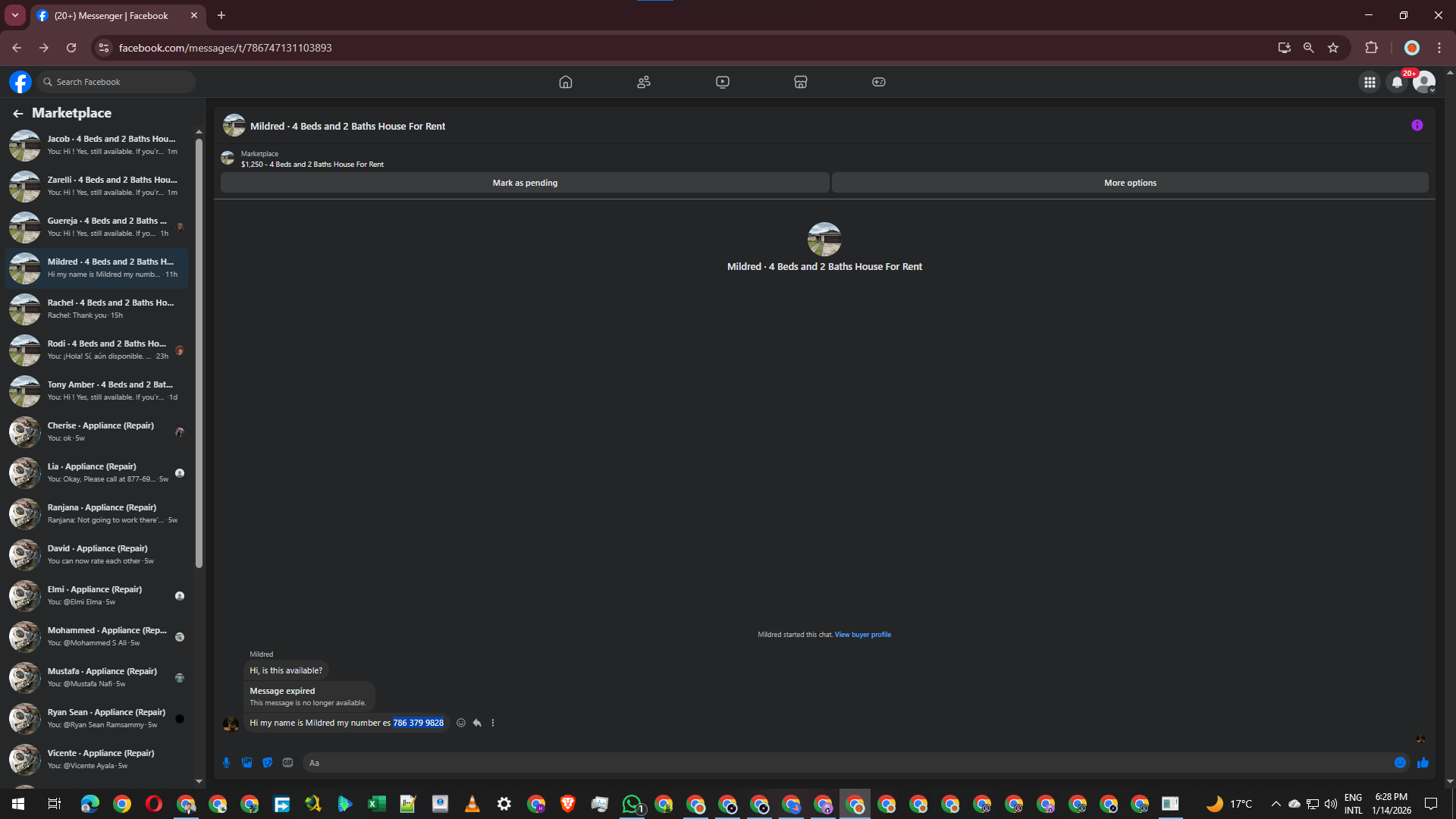Viewport: 1456px width, 819px height.
Task: Attach a photo using the image icon
Action: pyautogui.click(x=246, y=763)
